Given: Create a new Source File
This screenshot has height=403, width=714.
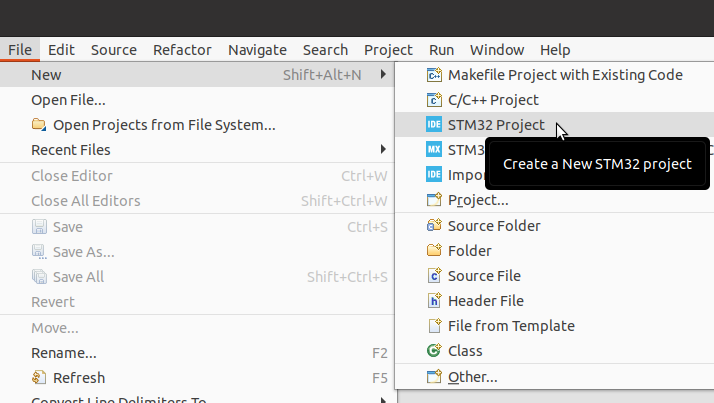Looking at the screenshot, I should click(555, 276).
